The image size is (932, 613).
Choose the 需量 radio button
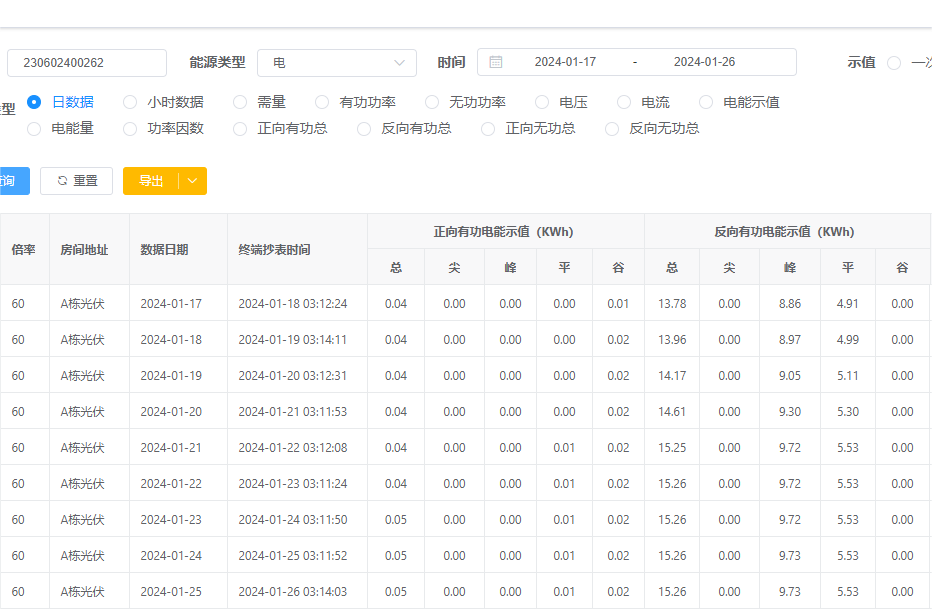[x=240, y=102]
